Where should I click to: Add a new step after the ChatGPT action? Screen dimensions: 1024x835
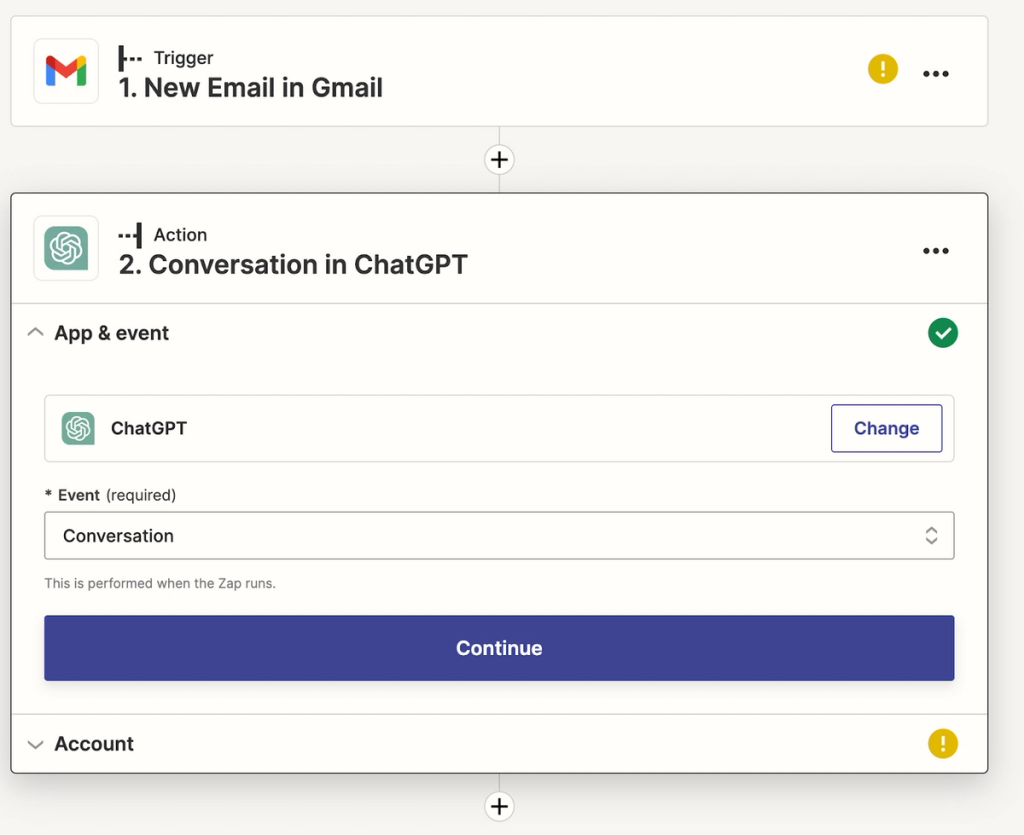coord(499,806)
